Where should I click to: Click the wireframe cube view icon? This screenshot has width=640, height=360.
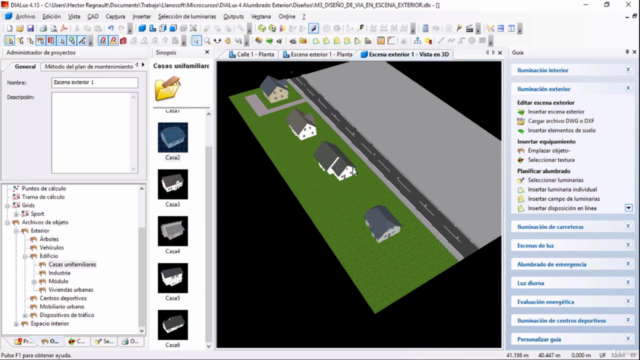(163, 28)
